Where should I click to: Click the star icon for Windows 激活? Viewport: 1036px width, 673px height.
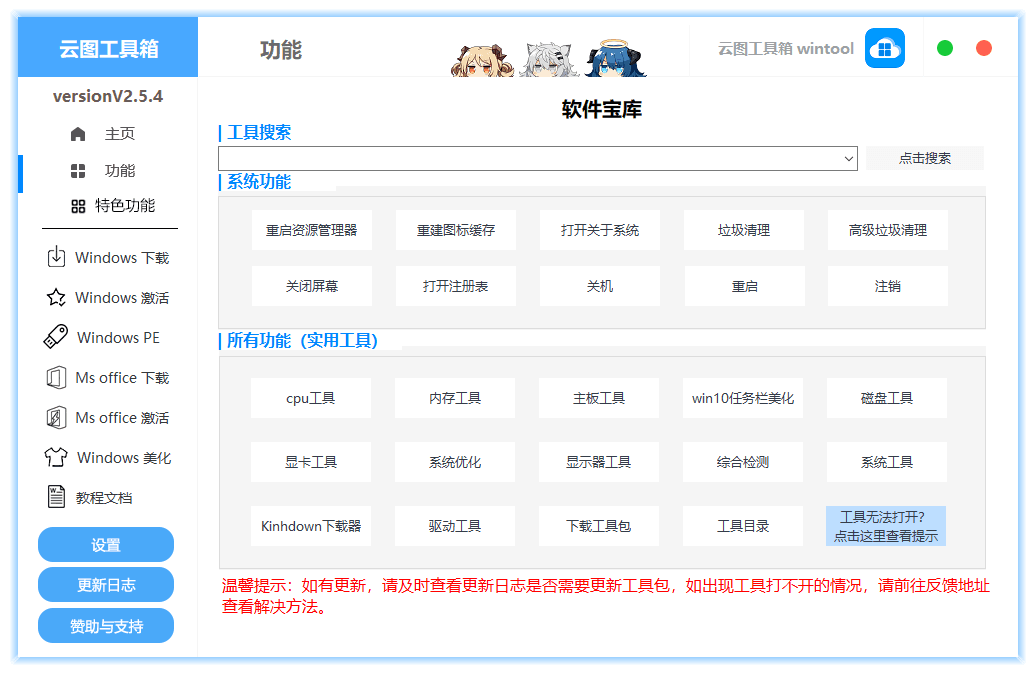coord(56,297)
